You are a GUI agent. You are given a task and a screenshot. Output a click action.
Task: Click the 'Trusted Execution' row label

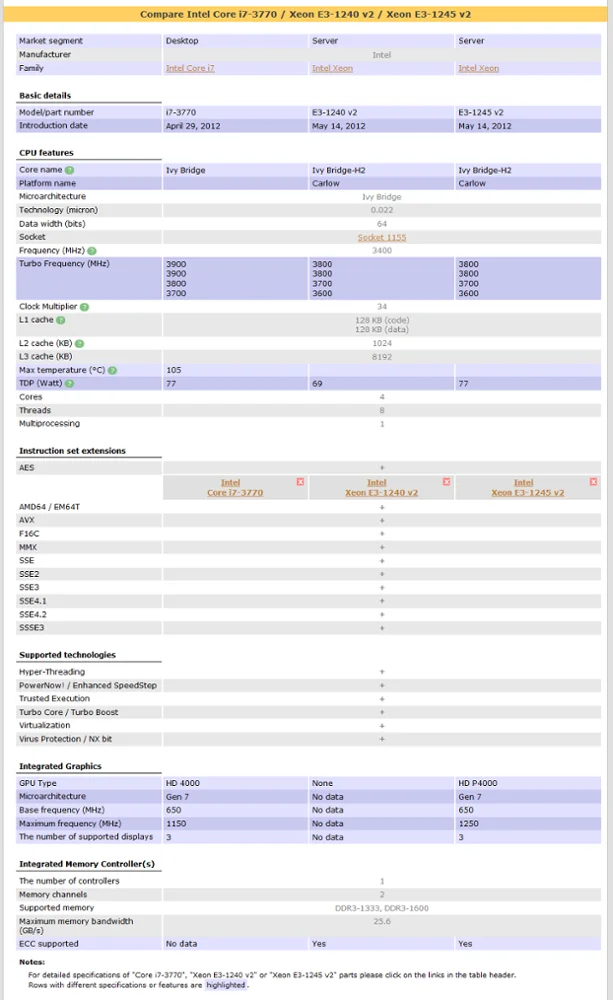coord(54,699)
